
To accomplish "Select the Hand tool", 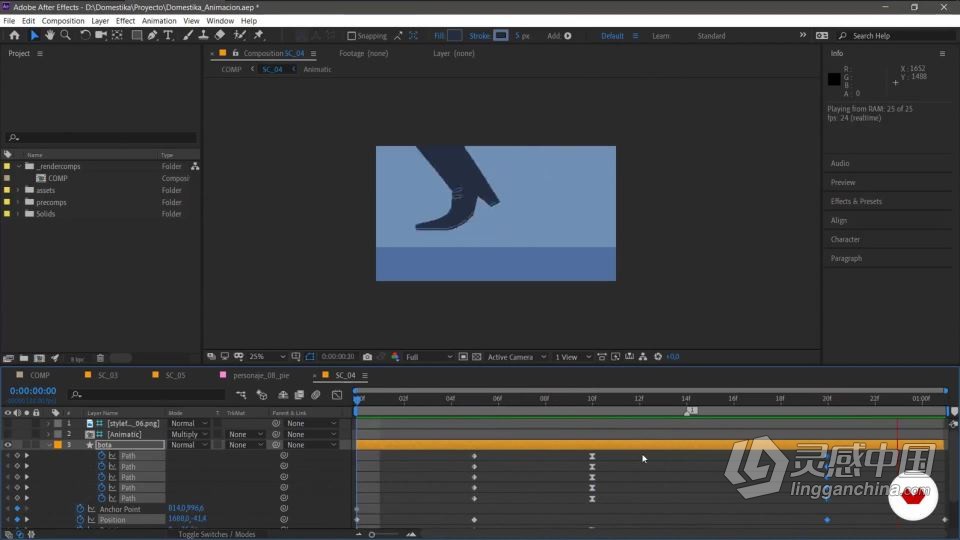I will click(50, 36).
